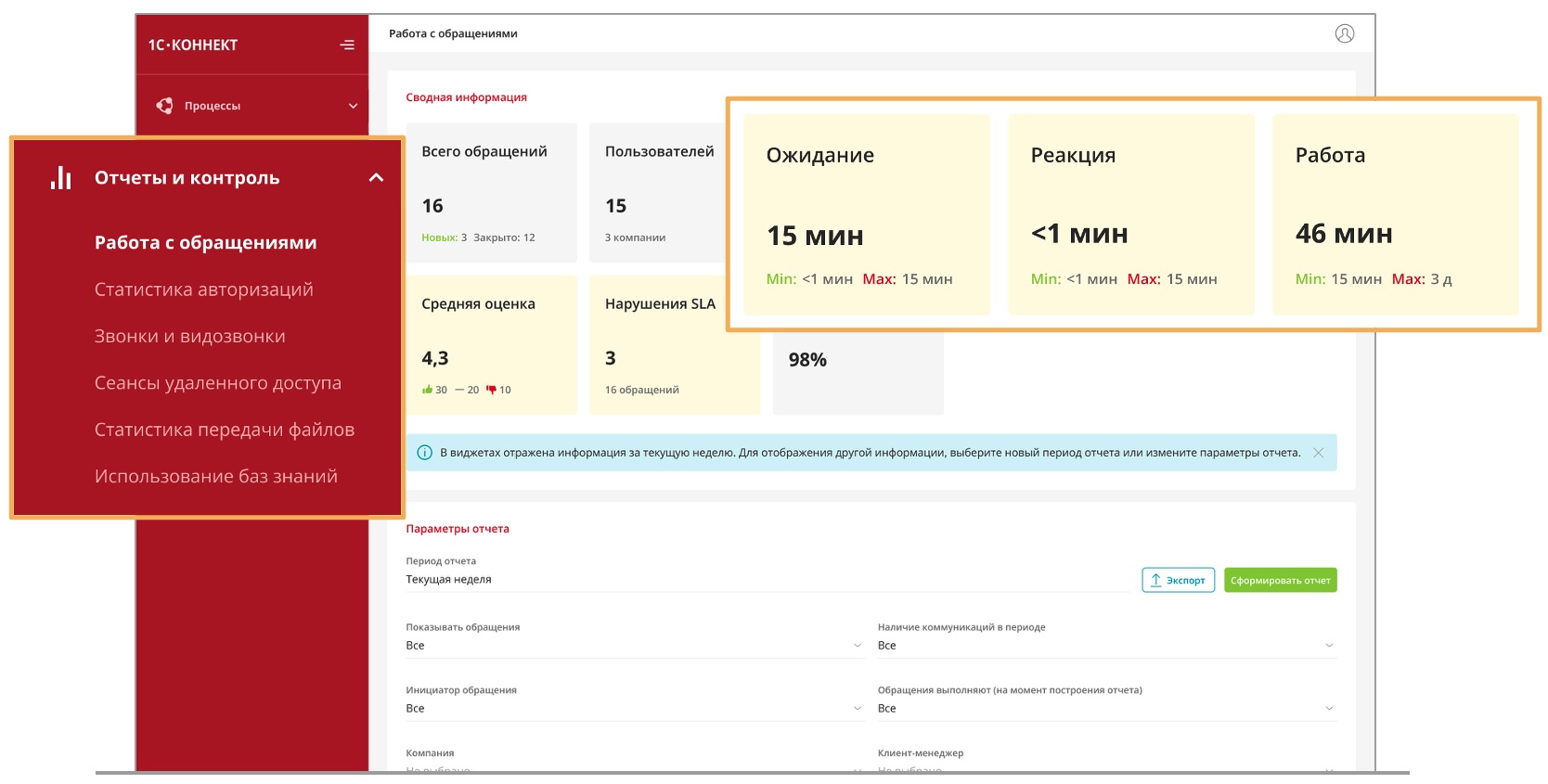Expand the Процессы menu section
The image size is (1548, 784).
353,106
